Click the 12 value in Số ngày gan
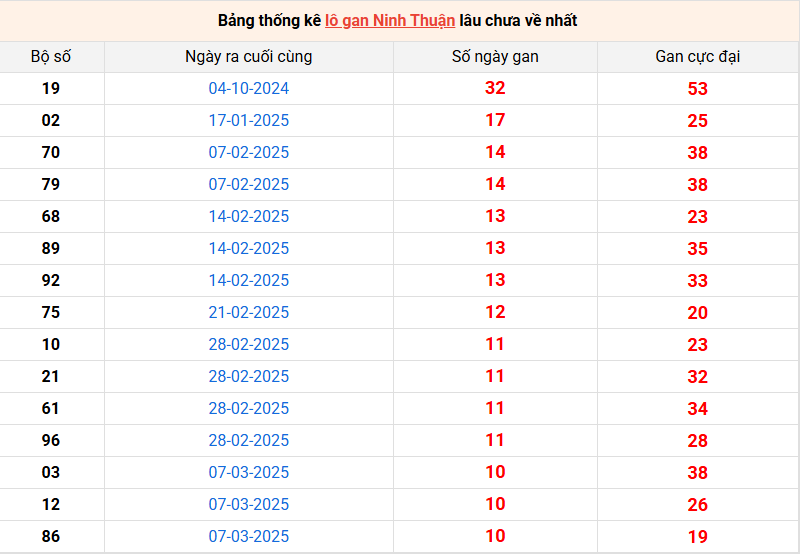Image resolution: width=806 pixels, height=555 pixels. point(495,312)
